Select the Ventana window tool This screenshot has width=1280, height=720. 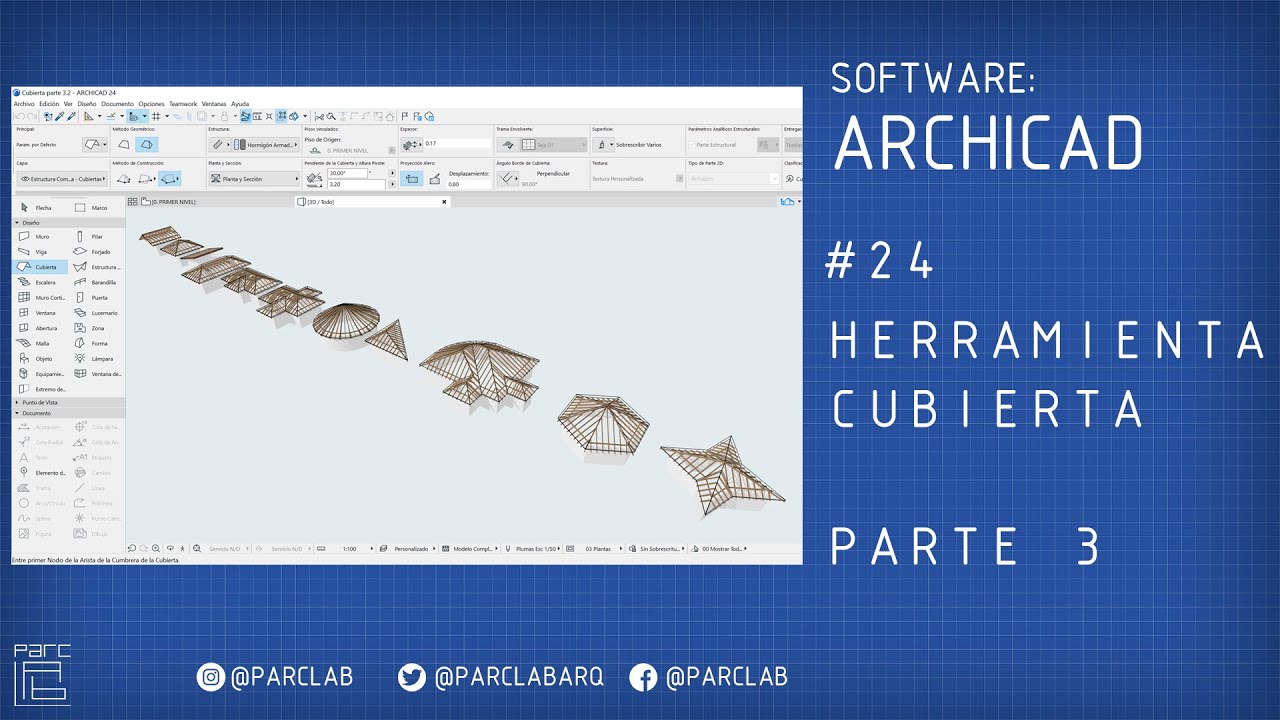[x=40, y=313]
